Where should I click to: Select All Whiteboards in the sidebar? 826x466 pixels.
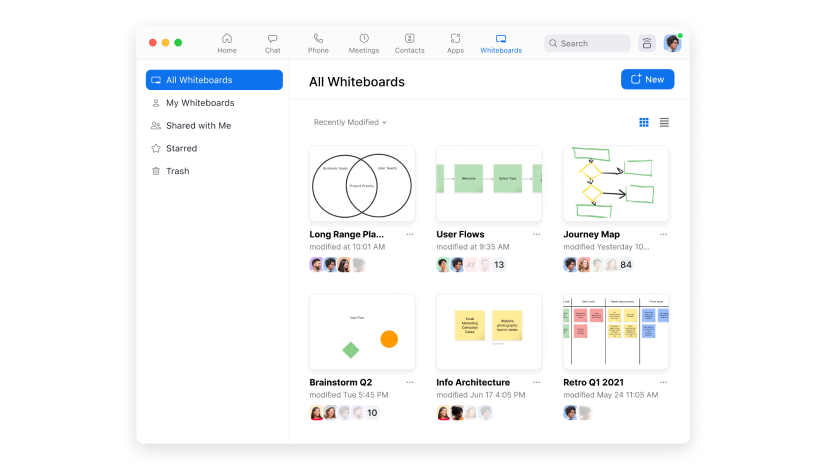(214, 80)
